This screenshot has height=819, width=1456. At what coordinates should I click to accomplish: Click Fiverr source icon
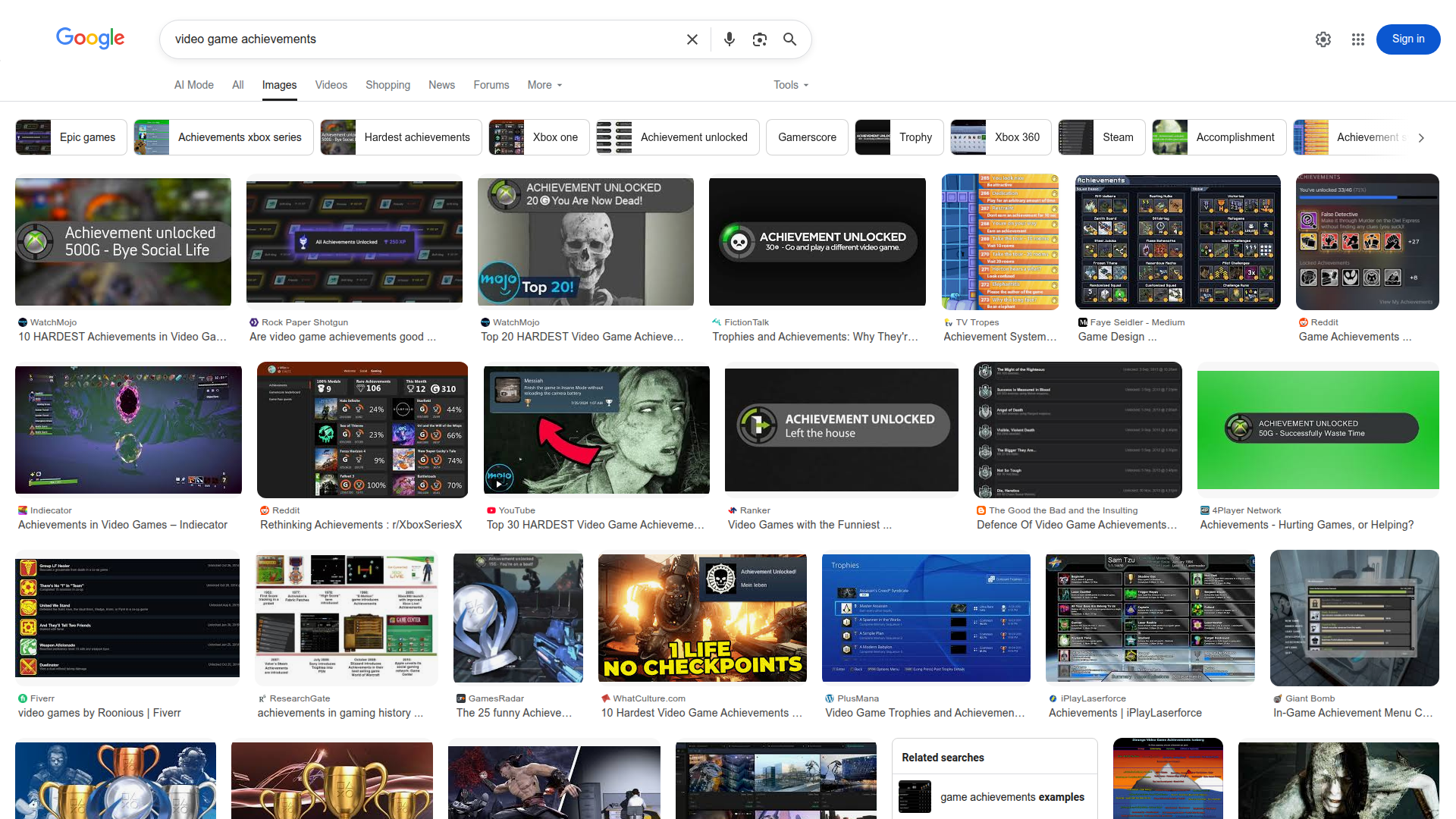pos(23,698)
